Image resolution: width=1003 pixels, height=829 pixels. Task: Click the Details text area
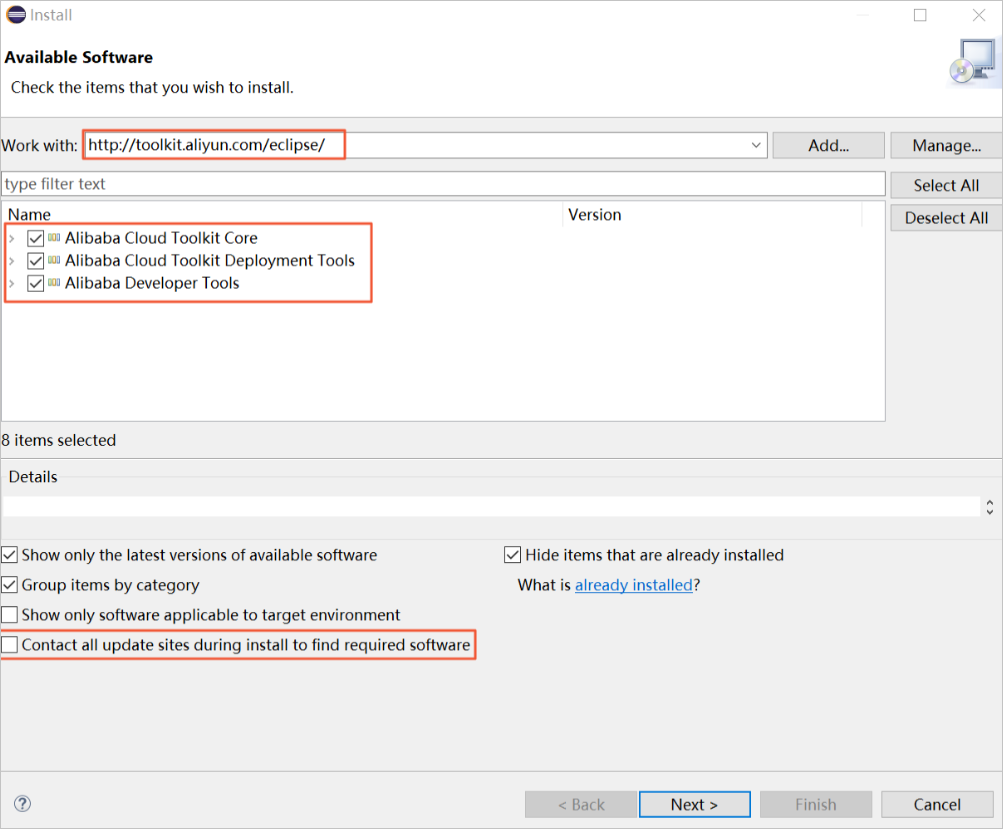(x=491, y=507)
